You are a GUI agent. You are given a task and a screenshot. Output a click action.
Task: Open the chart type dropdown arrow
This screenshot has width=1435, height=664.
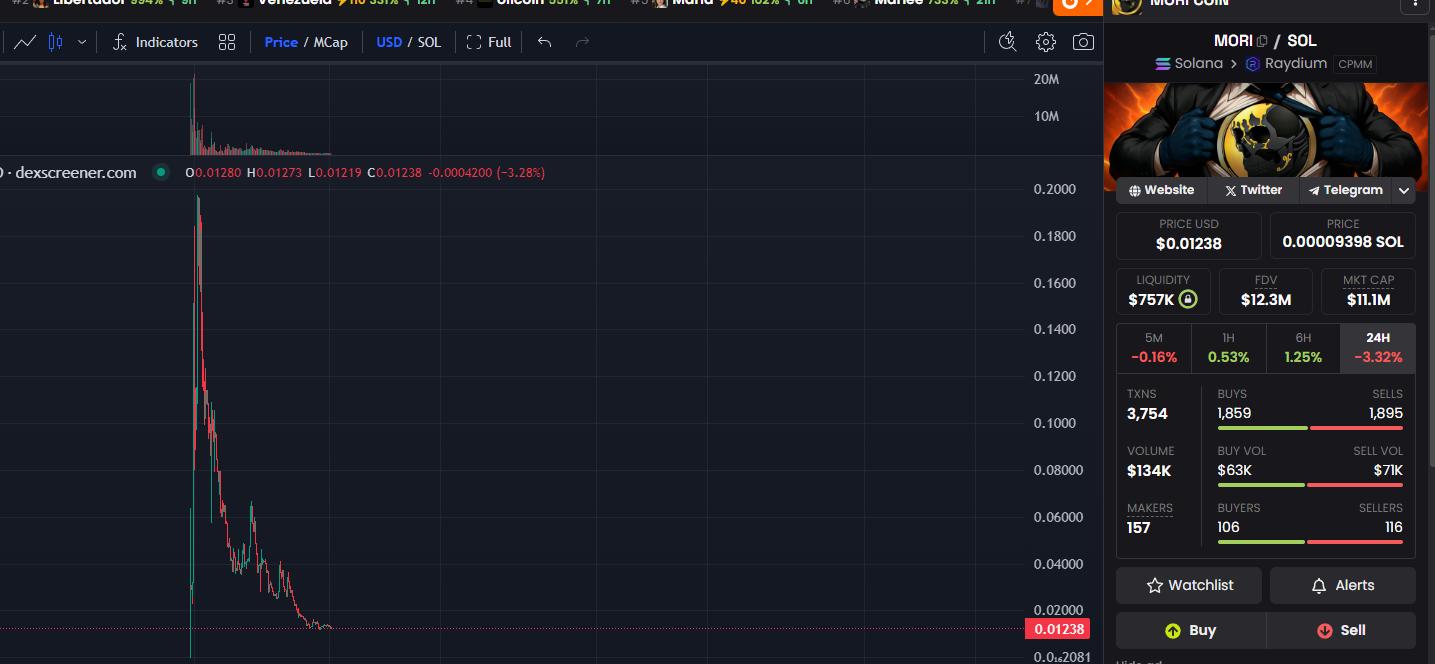(x=82, y=42)
